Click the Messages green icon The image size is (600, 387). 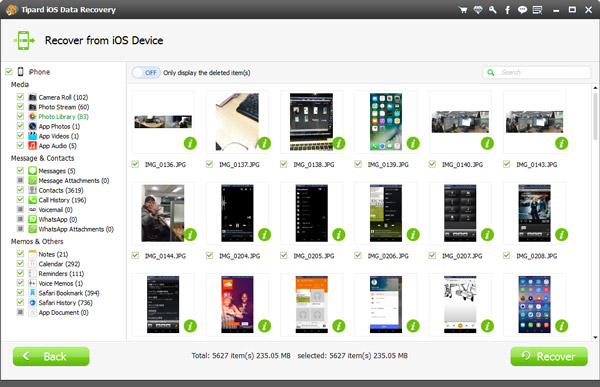click(33, 171)
